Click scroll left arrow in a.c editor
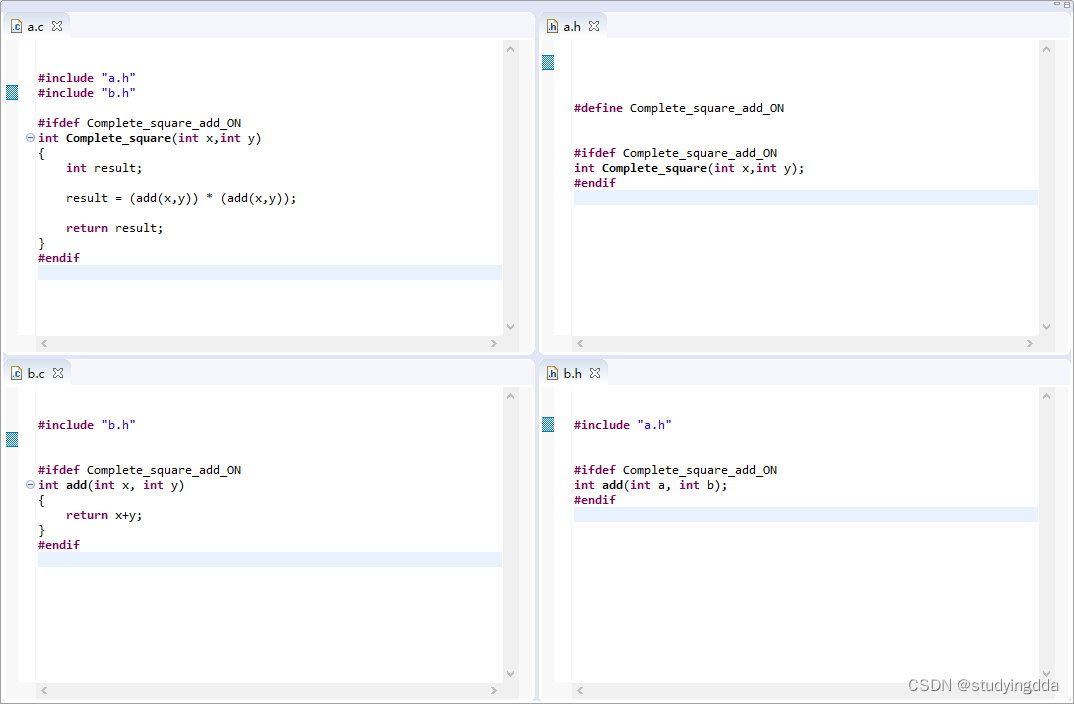 tap(44, 344)
